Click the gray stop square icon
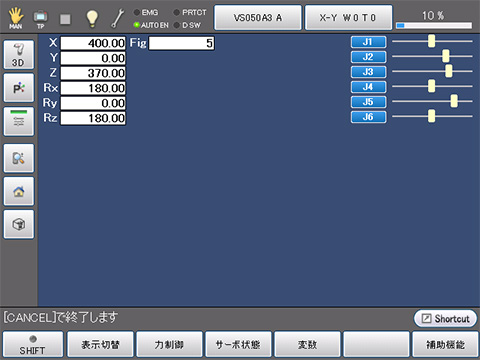480x360 pixels. click(65, 19)
